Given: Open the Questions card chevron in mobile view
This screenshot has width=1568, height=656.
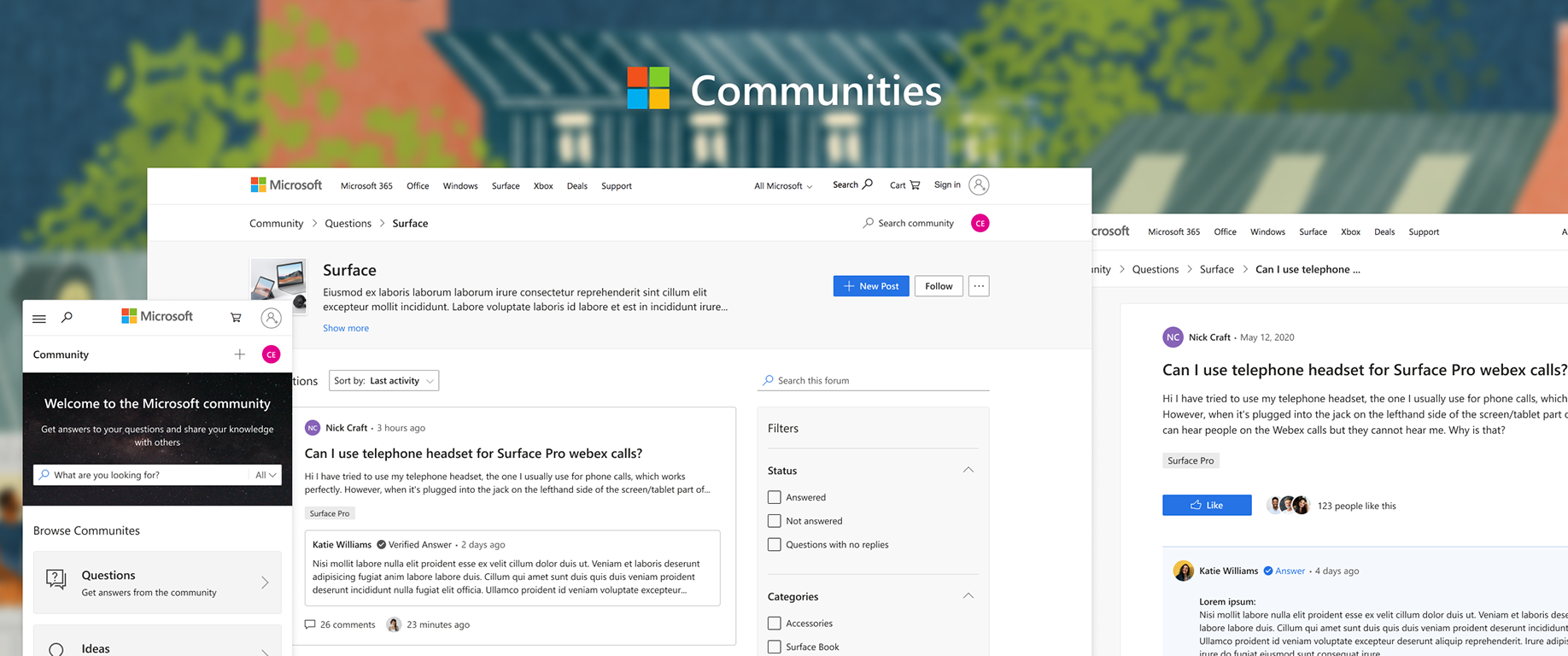Looking at the screenshot, I should (x=265, y=583).
